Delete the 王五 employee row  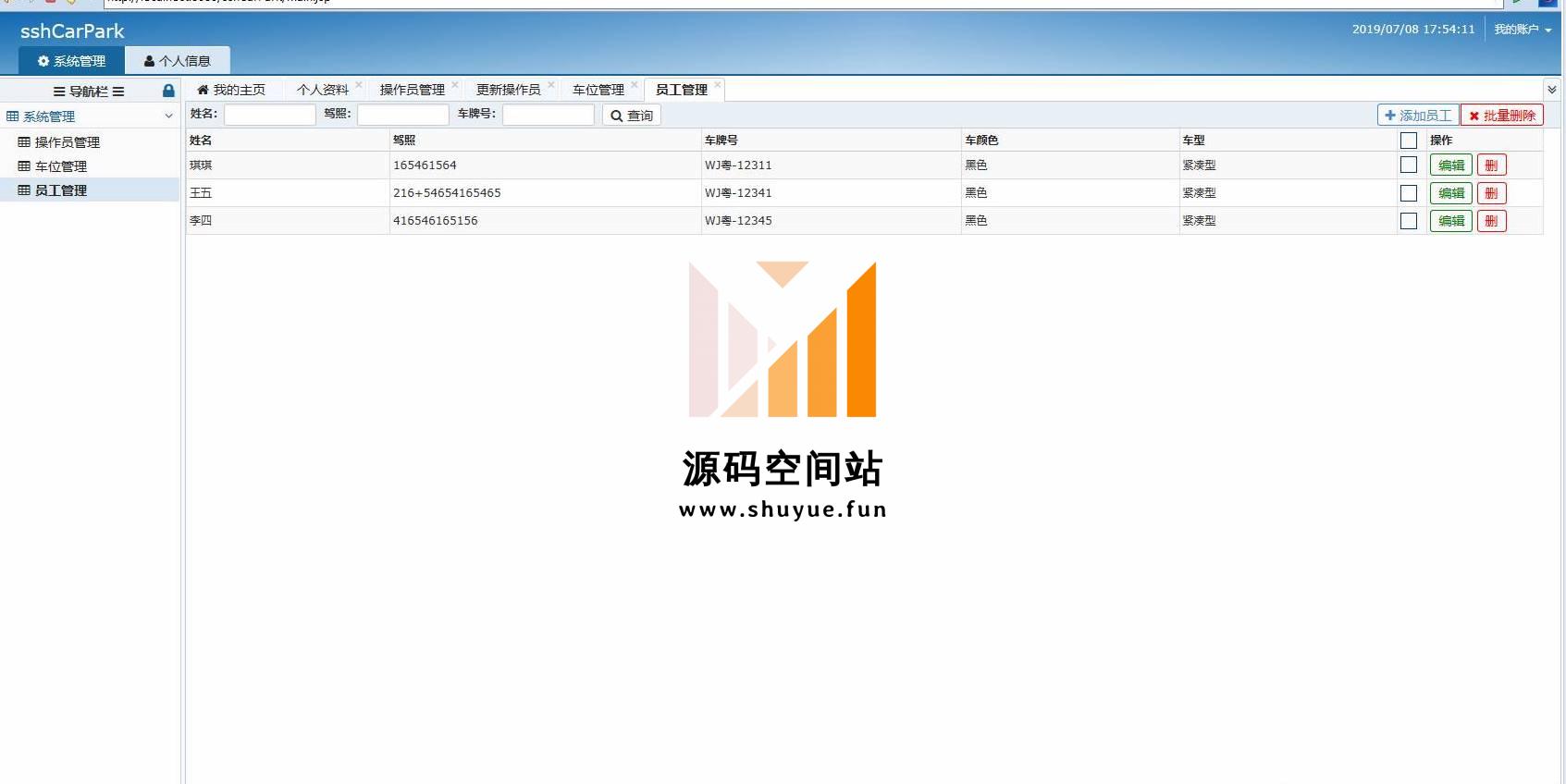1492,193
